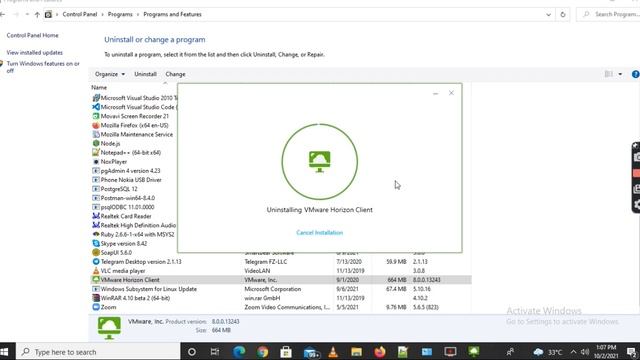Select Microsoft Visual Studio 2010 entry icon
The height and width of the screenshot is (360, 640).
[96, 98]
